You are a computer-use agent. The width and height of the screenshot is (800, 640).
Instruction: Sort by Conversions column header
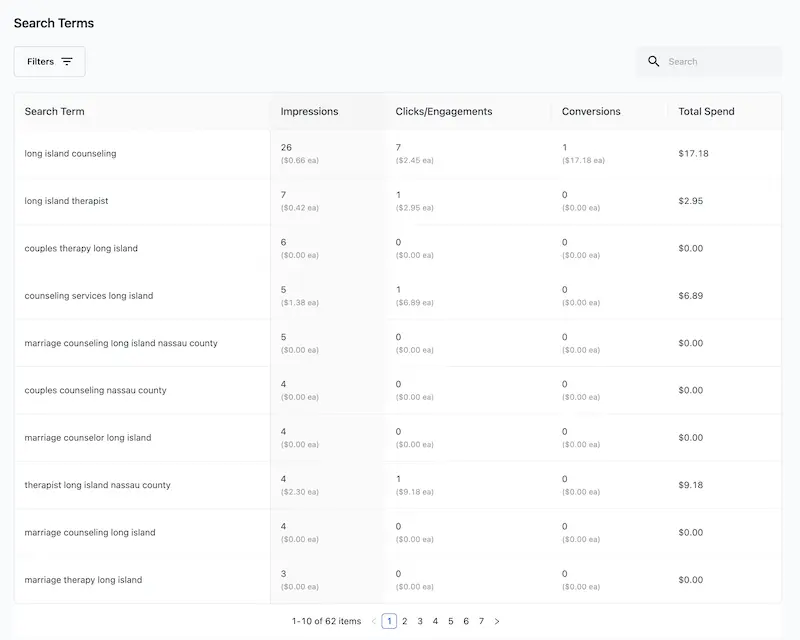pos(591,111)
